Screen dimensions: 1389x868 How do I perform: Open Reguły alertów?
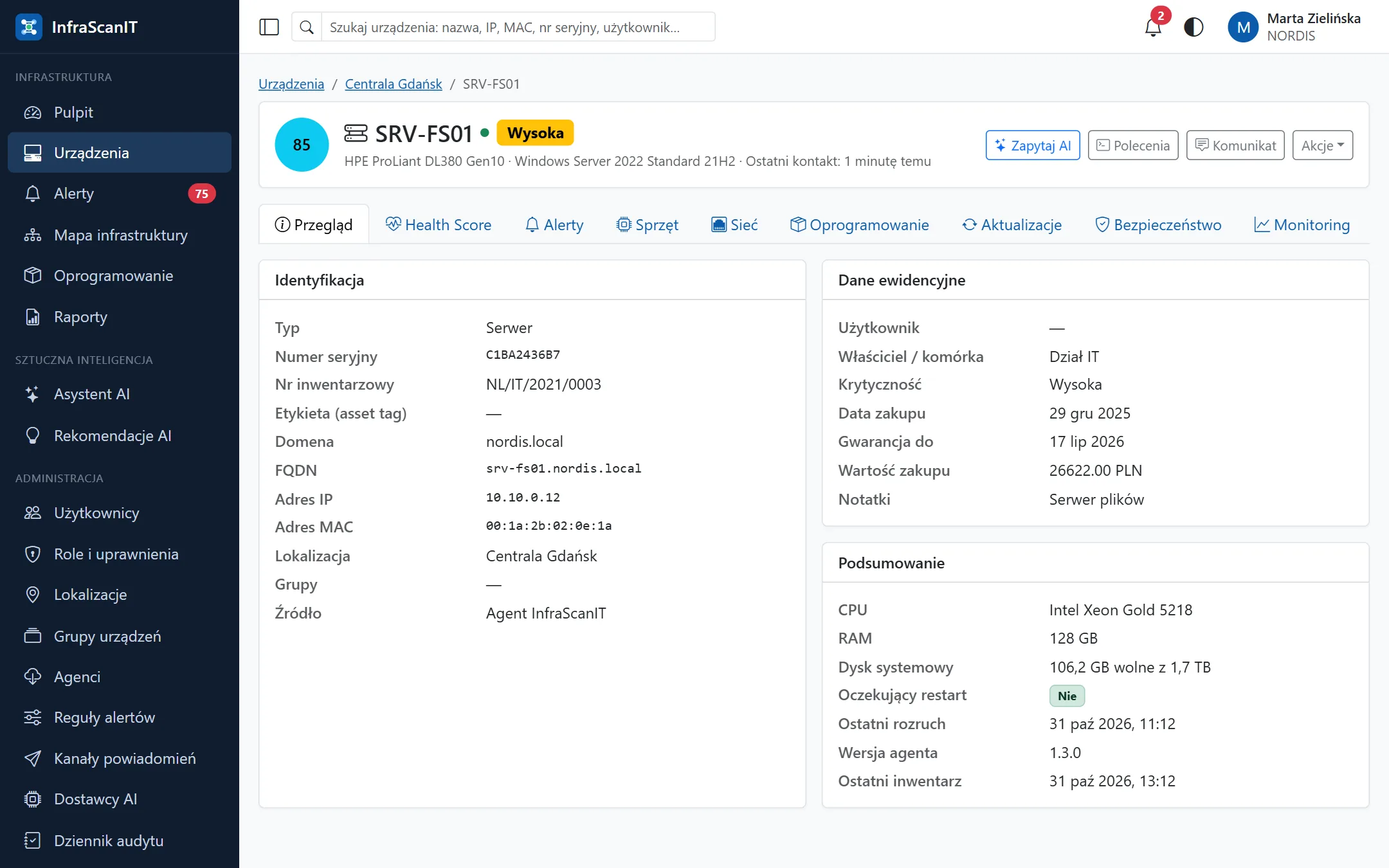[120, 718]
